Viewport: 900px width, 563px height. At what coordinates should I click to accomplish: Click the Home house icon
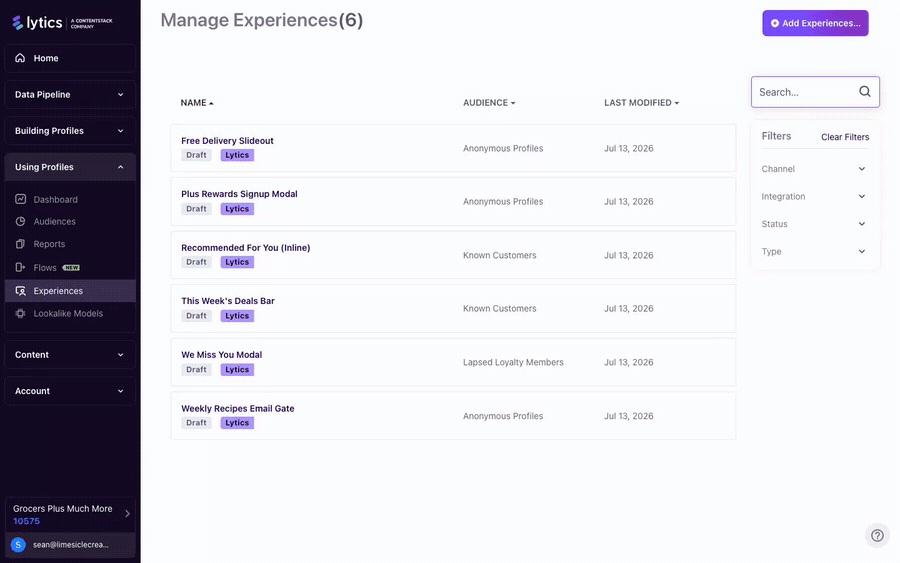pyautogui.click(x=20, y=58)
